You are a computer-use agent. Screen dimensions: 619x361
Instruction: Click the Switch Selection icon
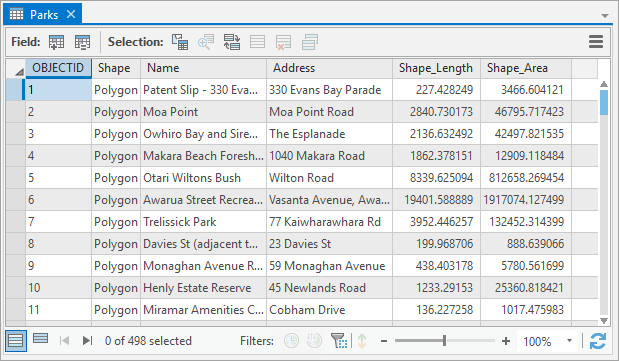[x=232, y=41]
